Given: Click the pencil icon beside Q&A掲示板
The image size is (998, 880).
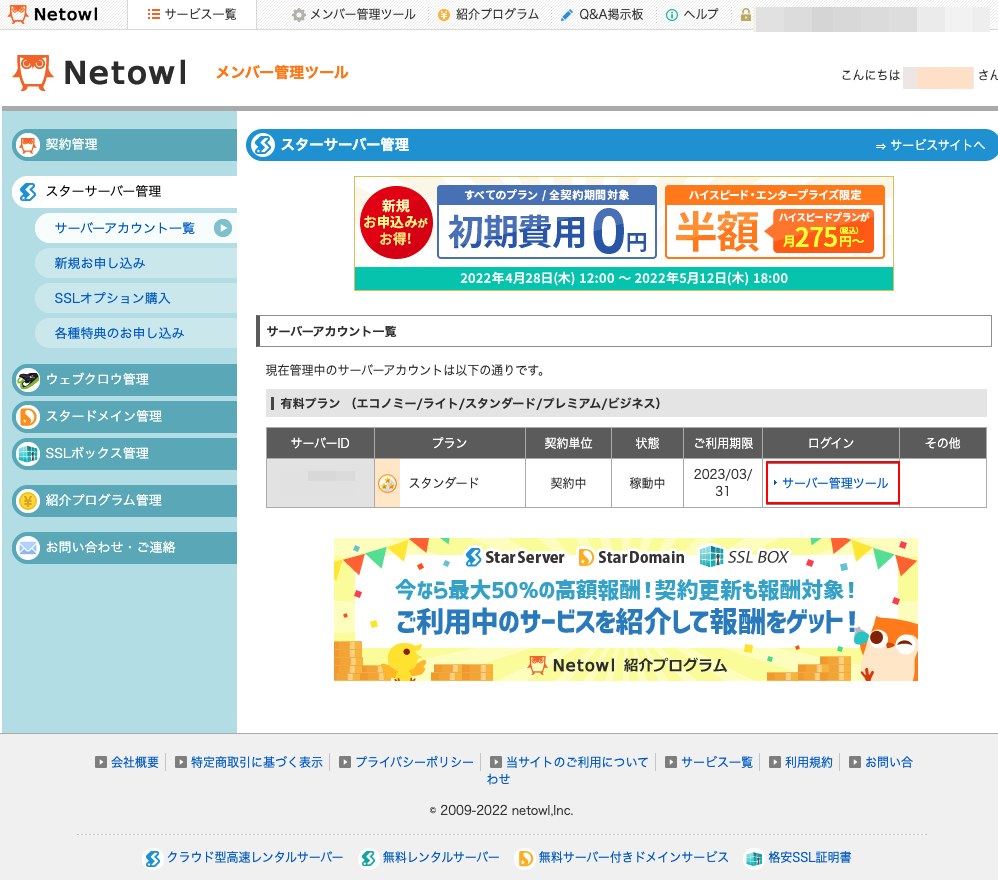Looking at the screenshot, I should pyautogui.click(x=566, y=15).
